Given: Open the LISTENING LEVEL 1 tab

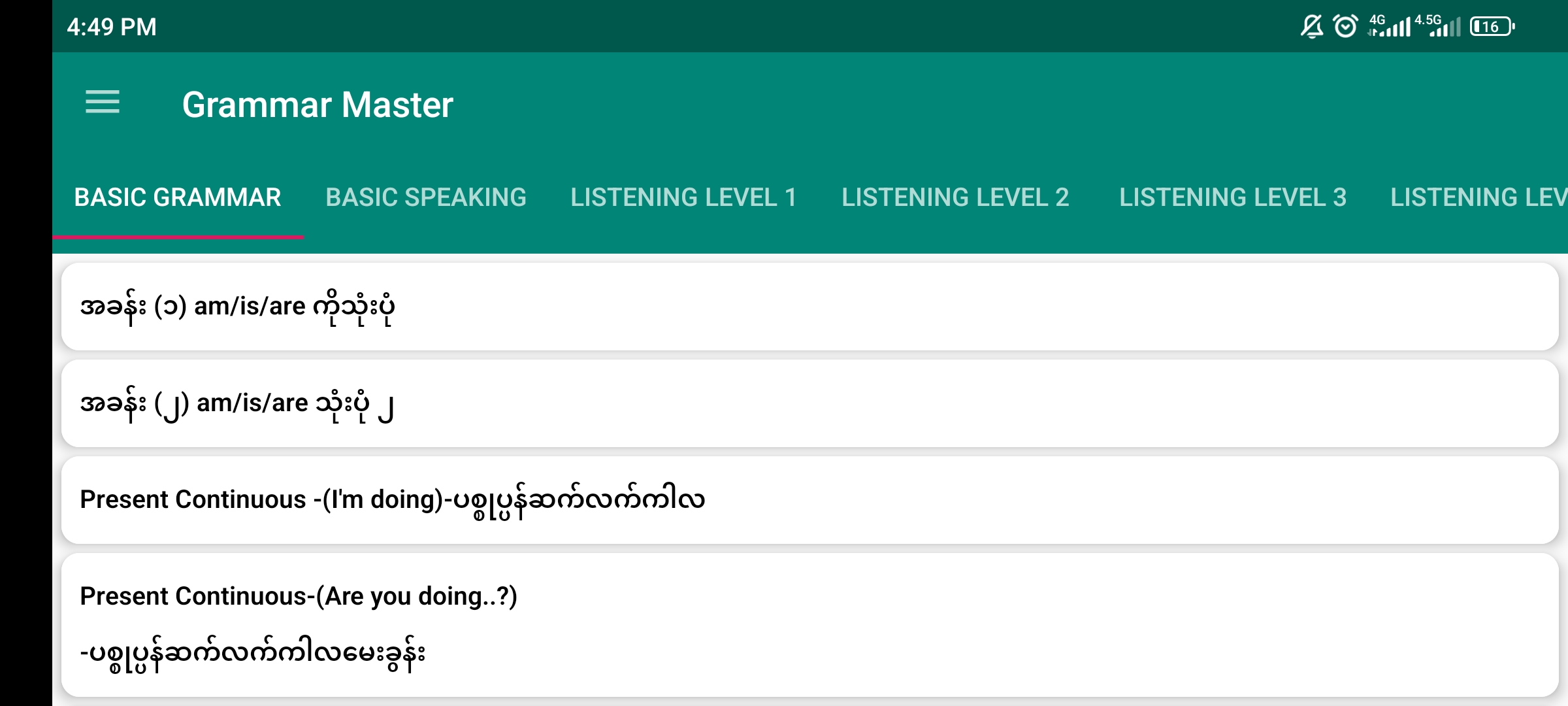Looking at the screenshot, I should coord(684,197).
